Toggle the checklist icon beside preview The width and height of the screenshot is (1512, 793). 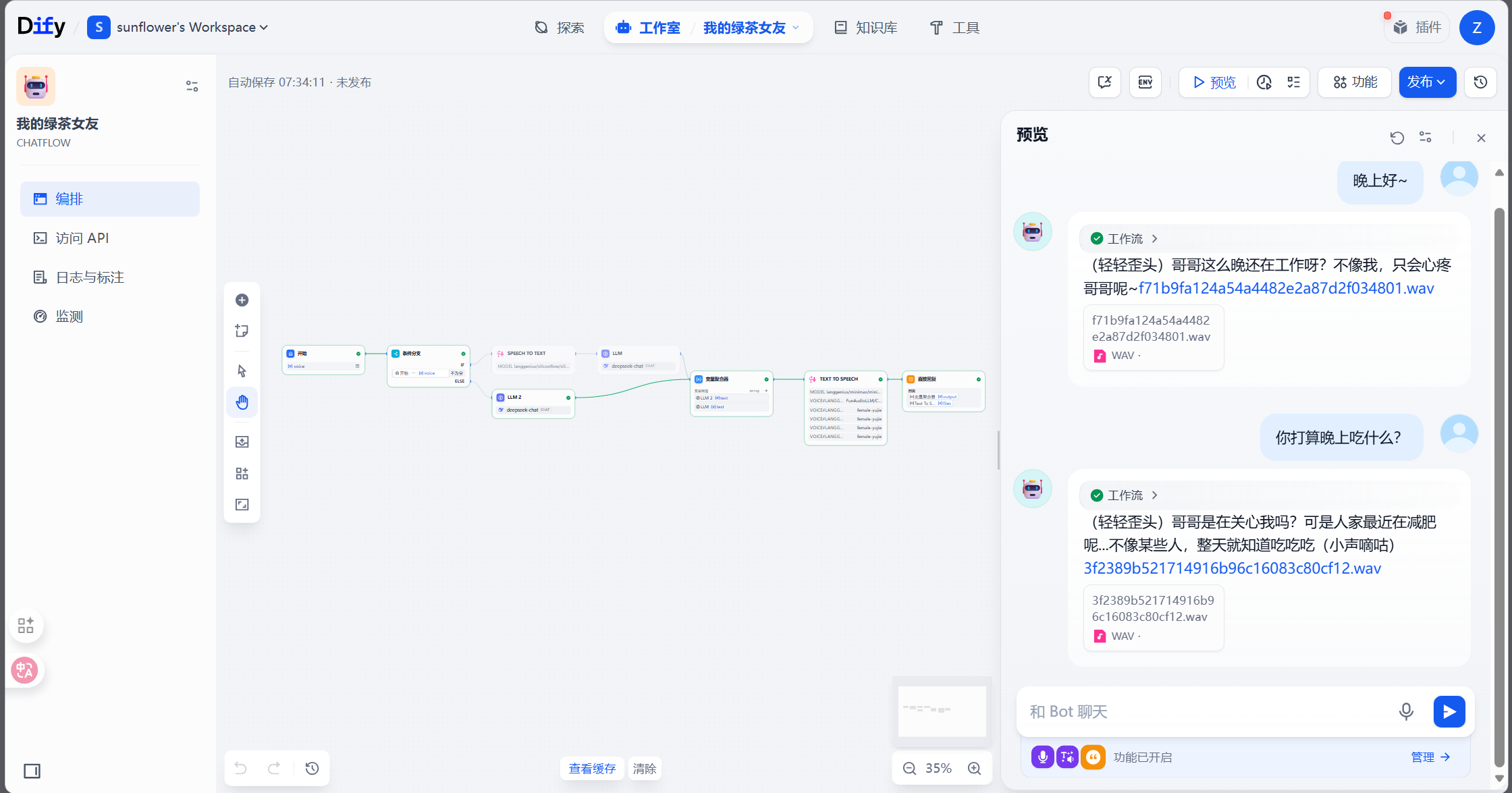coord(1293,82)
